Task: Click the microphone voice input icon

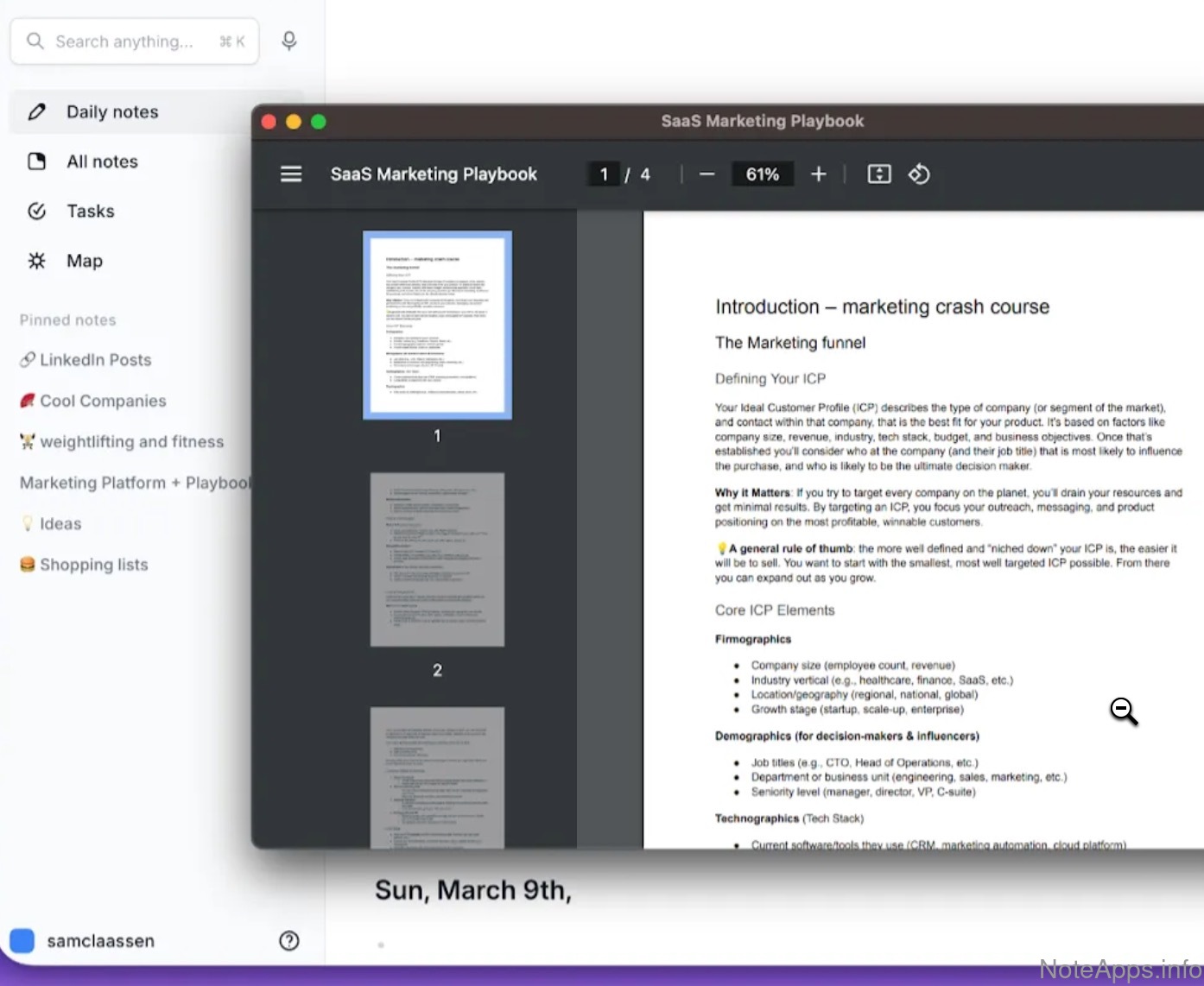Action: (x=289, y=41)
